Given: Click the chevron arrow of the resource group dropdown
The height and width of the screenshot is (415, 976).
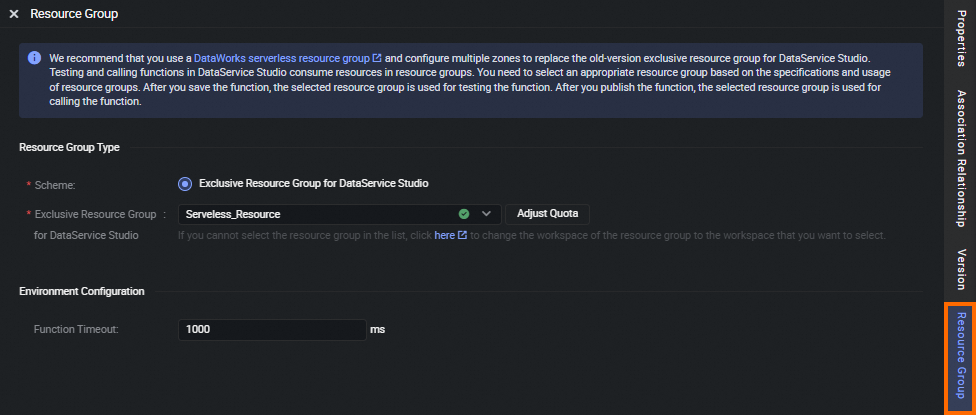Looking at the screenshot, I should coord(487,214).
